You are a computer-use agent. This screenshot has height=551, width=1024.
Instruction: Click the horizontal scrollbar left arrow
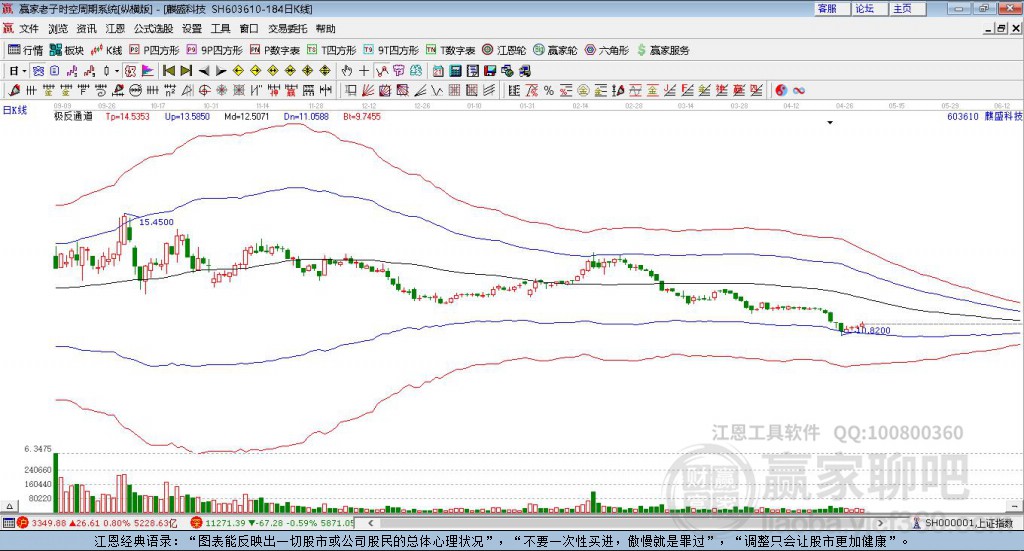(371, 523)
